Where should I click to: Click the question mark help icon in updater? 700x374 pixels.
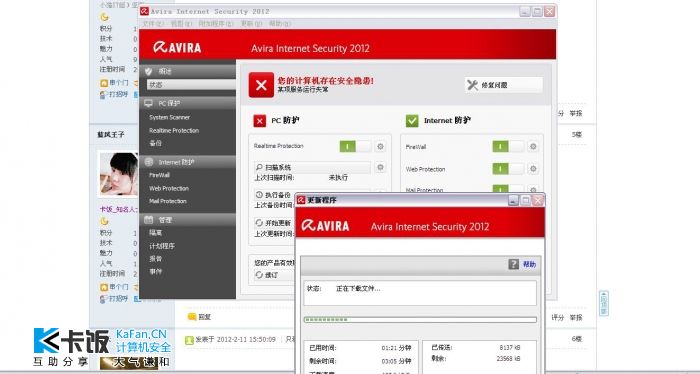pos(513,264)
